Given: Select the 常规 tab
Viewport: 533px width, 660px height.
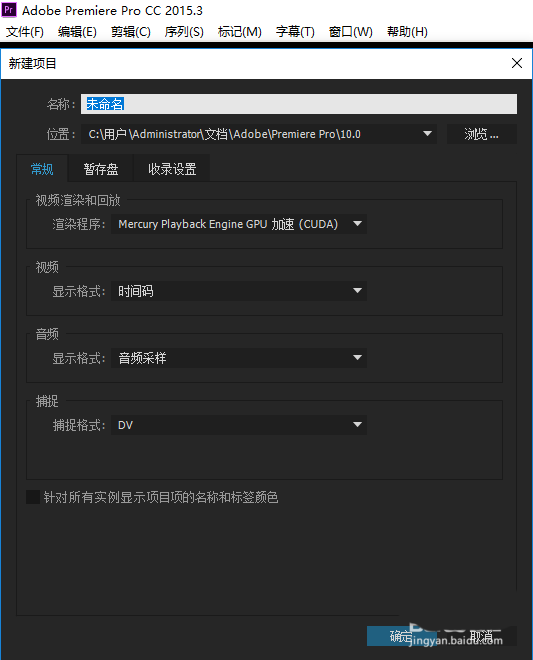Looking at the screenshot, I should 42,169.
